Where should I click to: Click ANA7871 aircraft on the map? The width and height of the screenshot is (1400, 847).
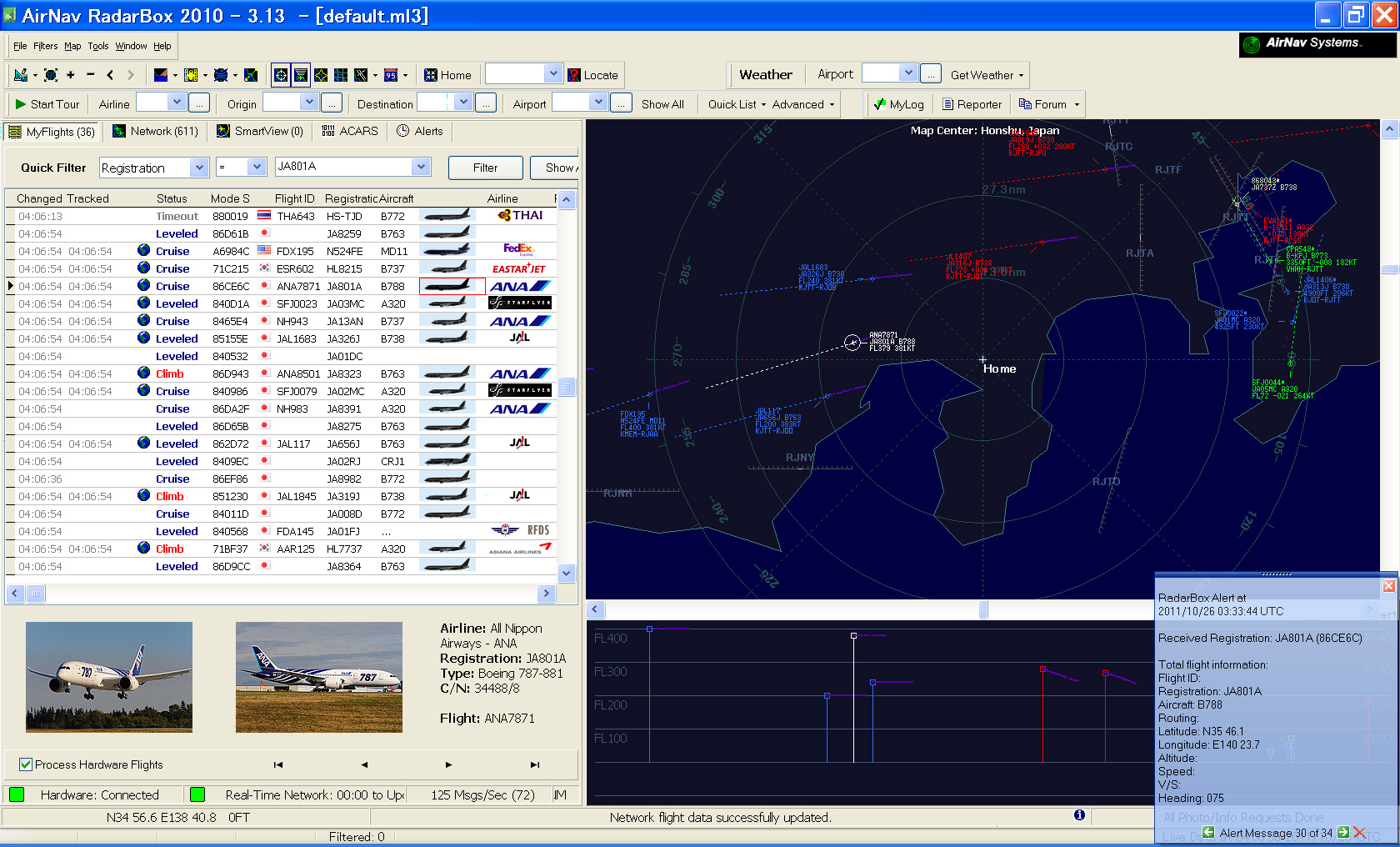click(x=852, y=342)
